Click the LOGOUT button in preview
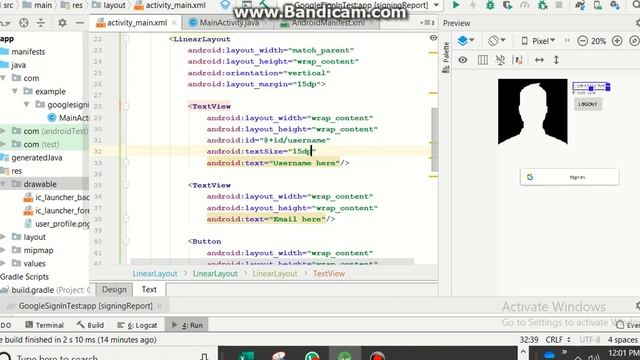 (x=588, y=104)
